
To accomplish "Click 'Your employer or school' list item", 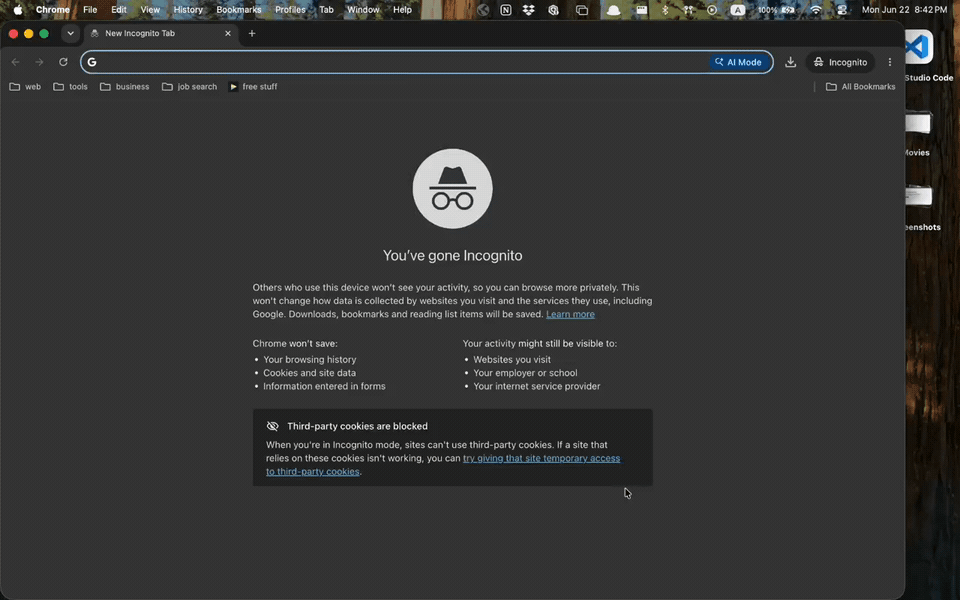I will point(525,373).
